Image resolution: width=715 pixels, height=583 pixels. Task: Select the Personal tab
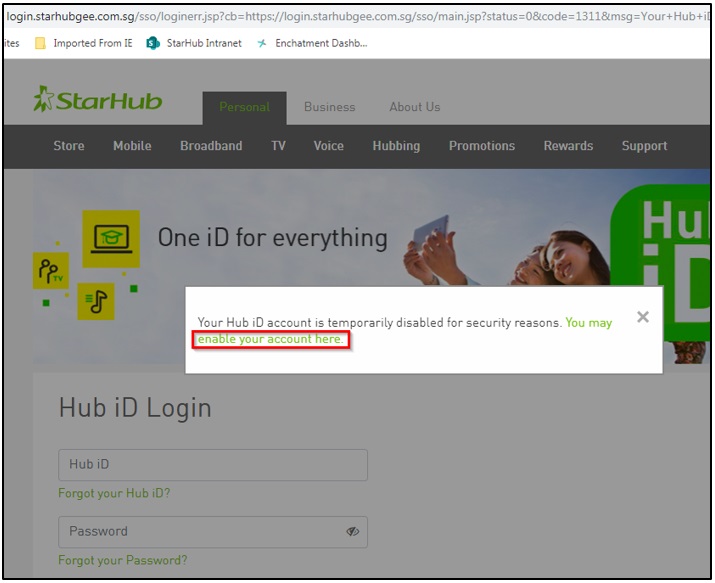tap(245, 108)
